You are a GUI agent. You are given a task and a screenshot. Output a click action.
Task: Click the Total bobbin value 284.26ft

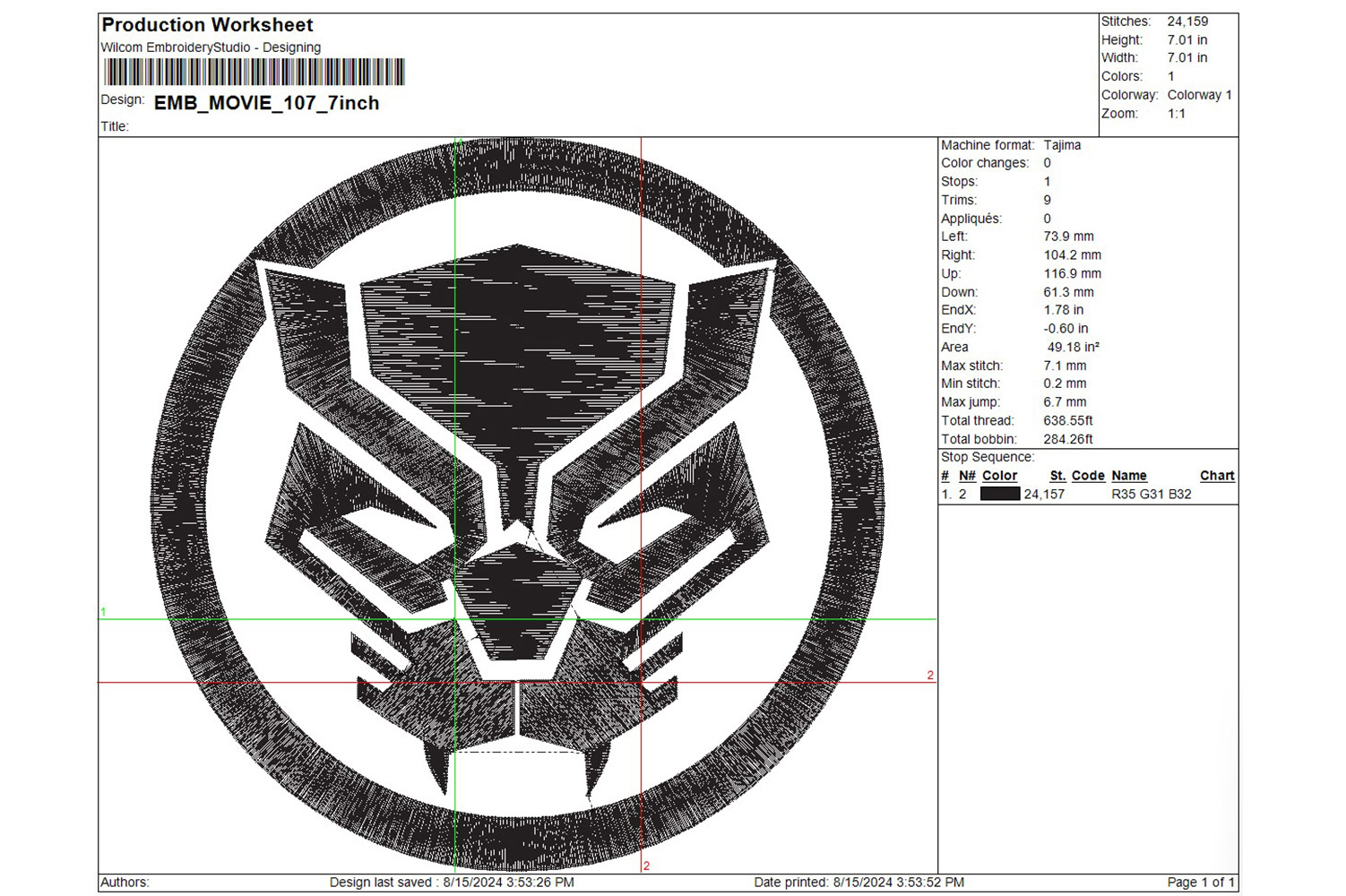[1068, 439]
